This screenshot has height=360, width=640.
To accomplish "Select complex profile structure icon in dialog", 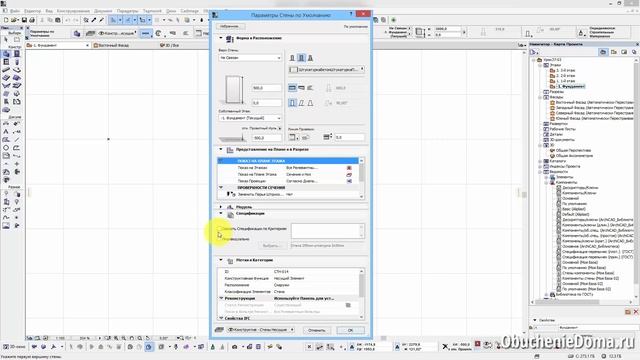I will click(x=310, y=58).
